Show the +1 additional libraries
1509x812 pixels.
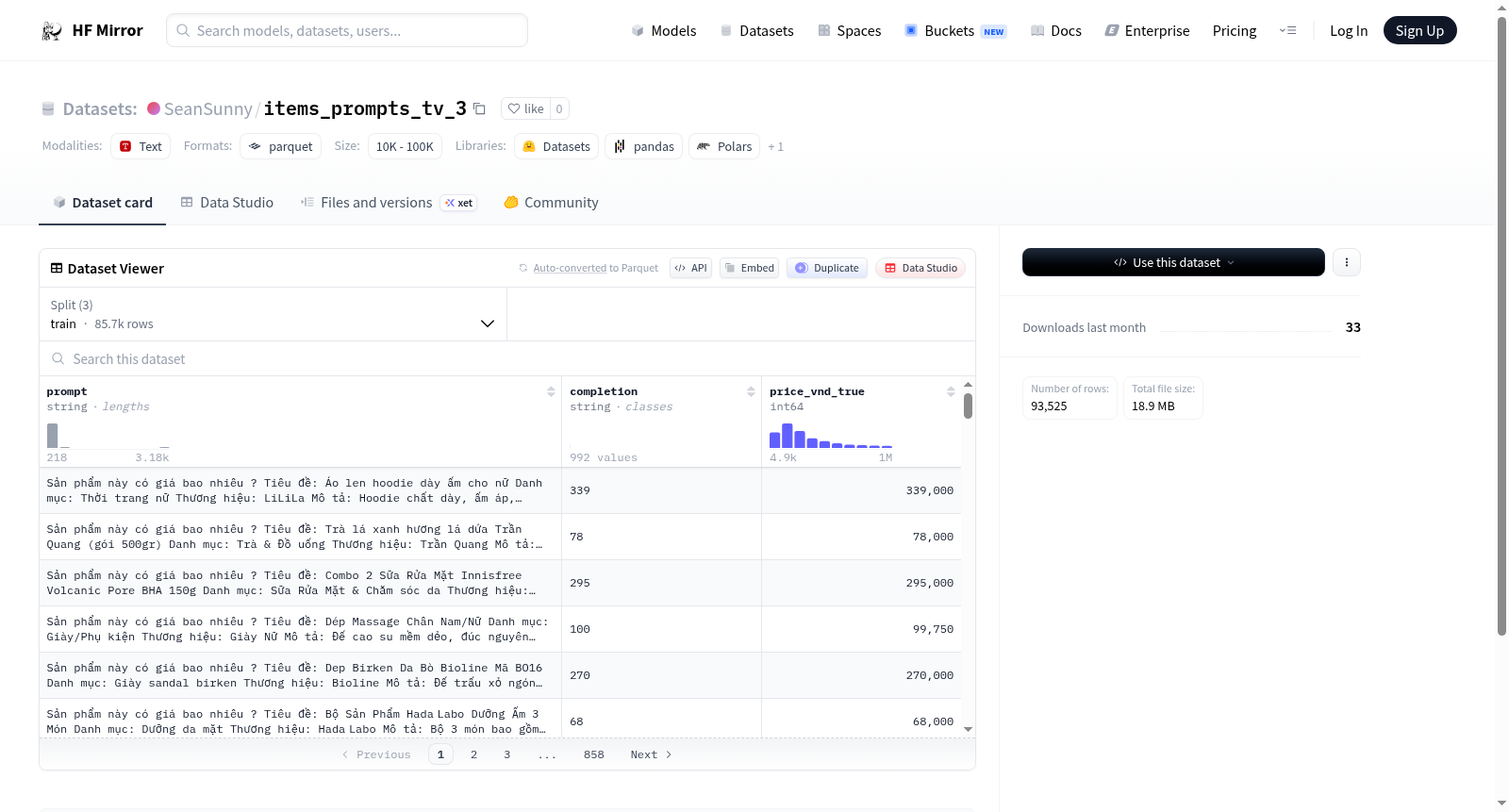[x=775, y=146]
